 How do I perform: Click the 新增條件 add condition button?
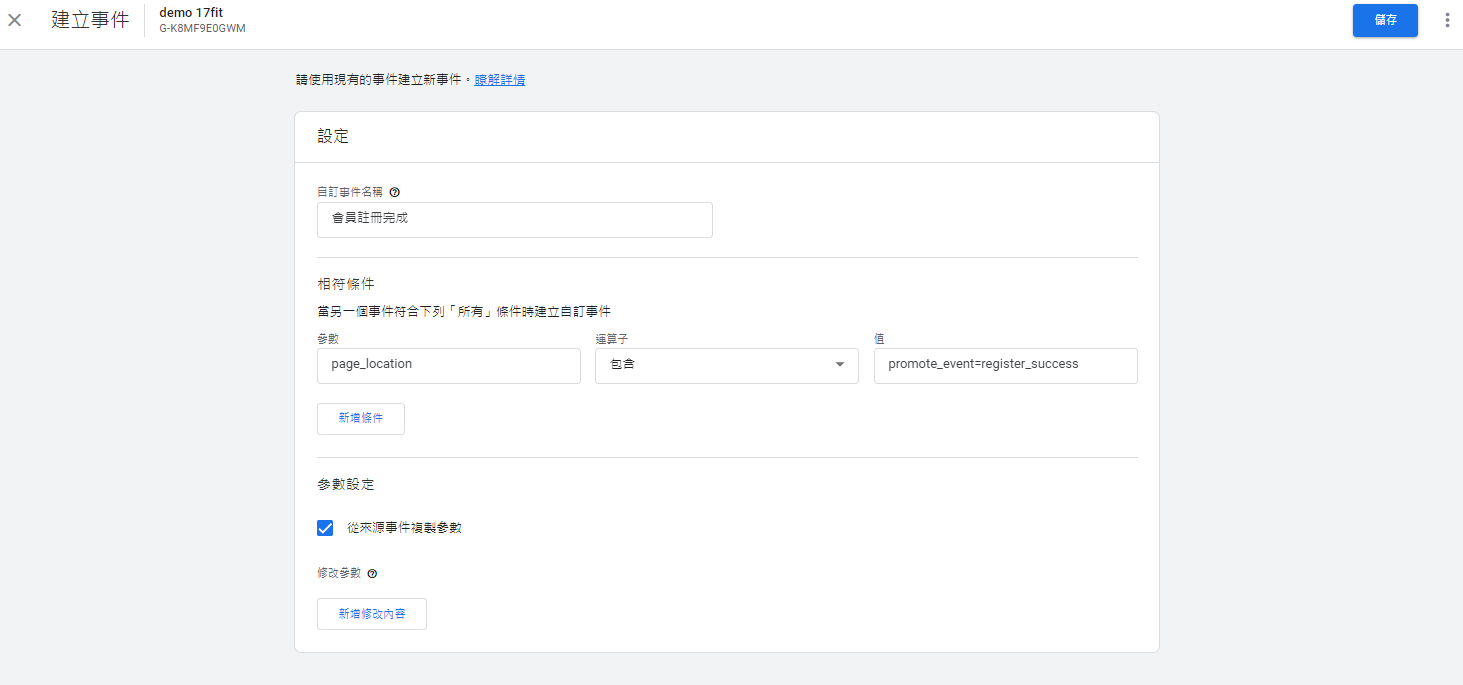361,419
